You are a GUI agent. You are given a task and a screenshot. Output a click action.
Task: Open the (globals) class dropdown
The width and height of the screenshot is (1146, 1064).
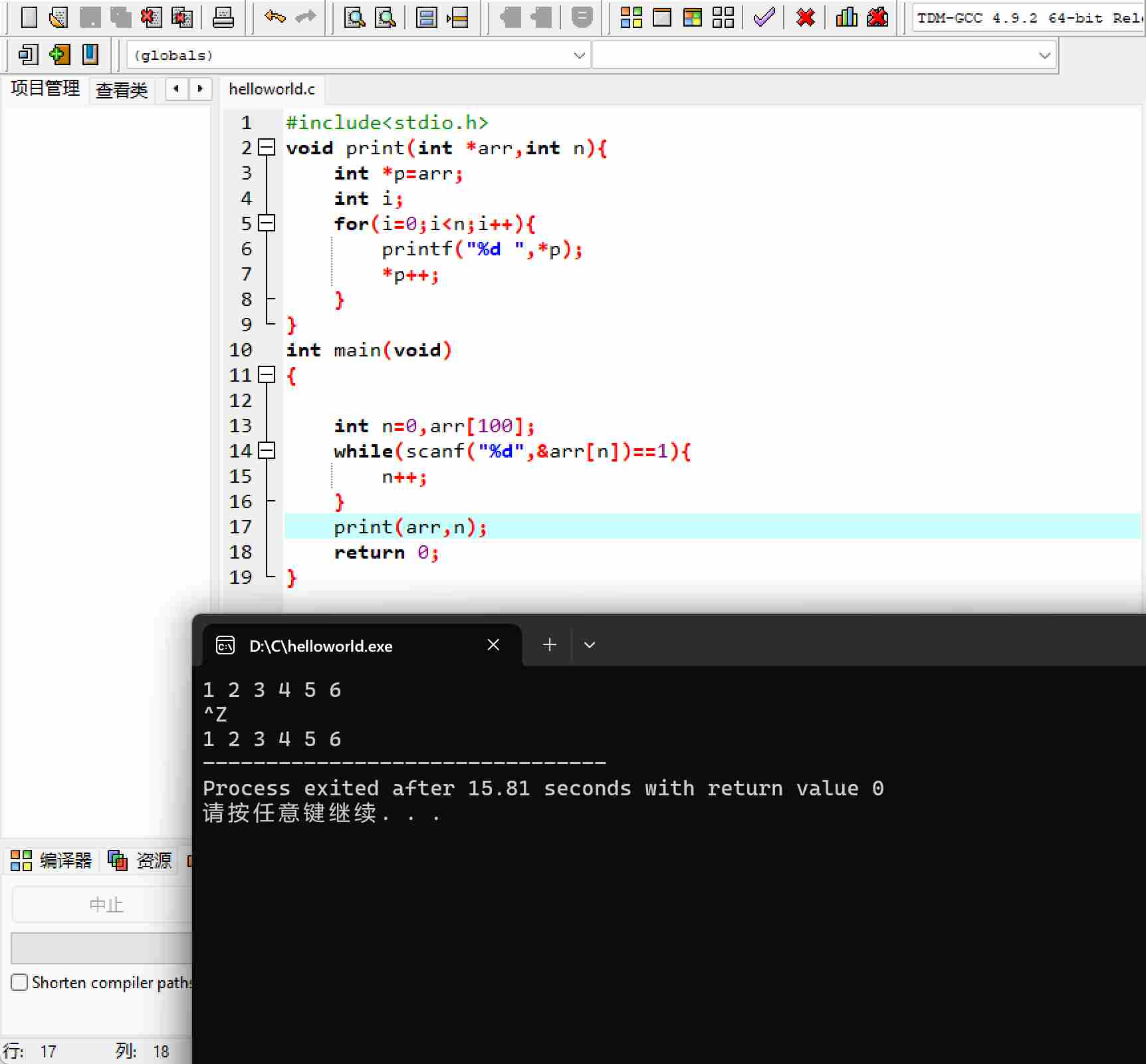click(358, 55)
